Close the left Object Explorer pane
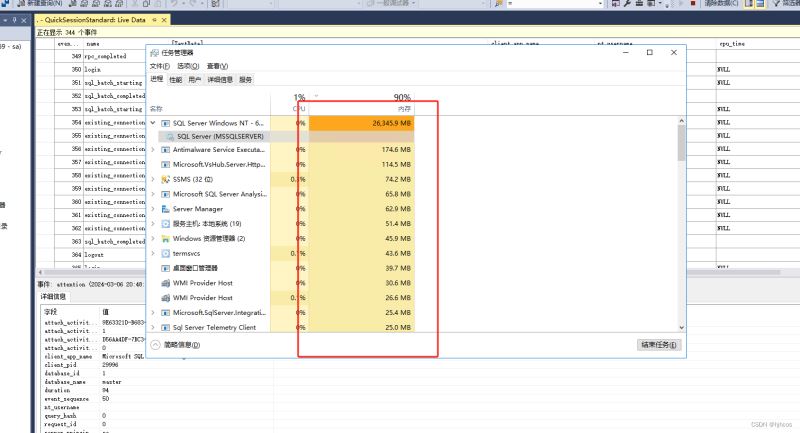Image resolution: width=800 pixels, height=433 pixels. 23,20
